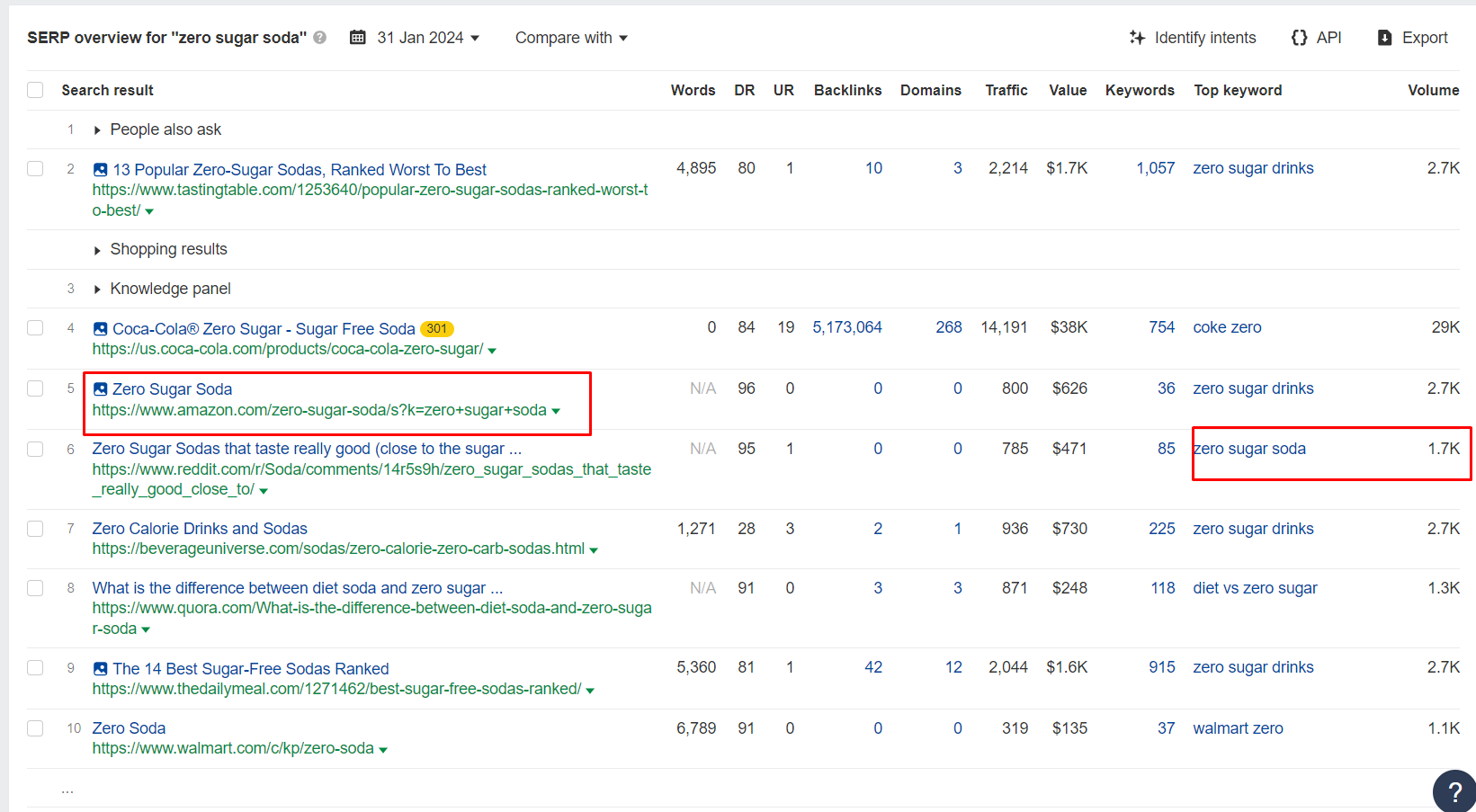Click the diet vs zero sugar keyword
This screenshot has height=812, width=1476.
click(x=1255, y=588)
